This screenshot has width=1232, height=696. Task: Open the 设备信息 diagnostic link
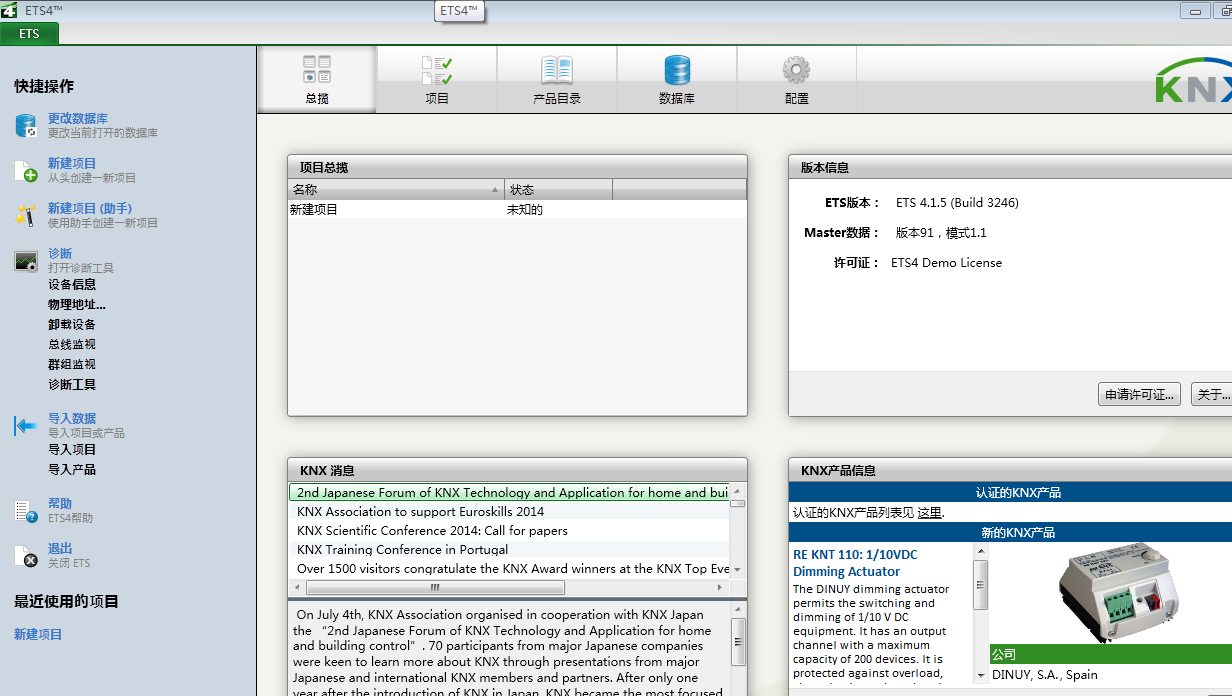[x=72, y=284]
